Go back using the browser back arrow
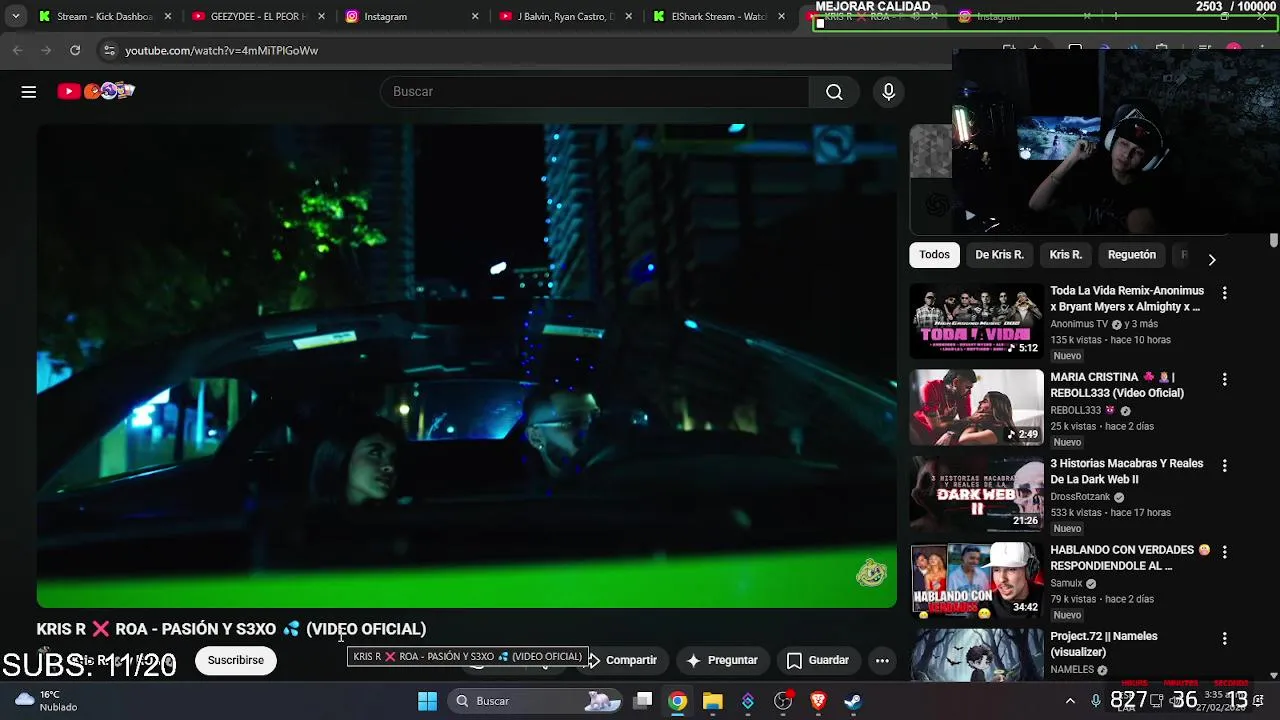Viewport: 1280px width, 720px height. pyautogui.click(x=17, y=50)
